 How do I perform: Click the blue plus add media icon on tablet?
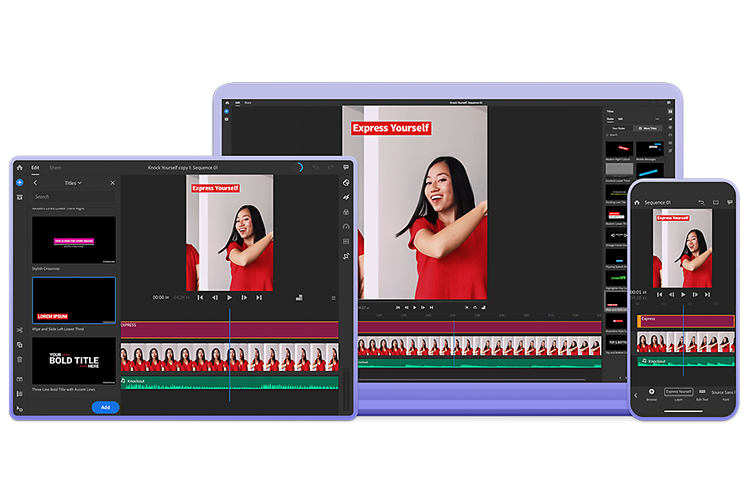(19, 183)
